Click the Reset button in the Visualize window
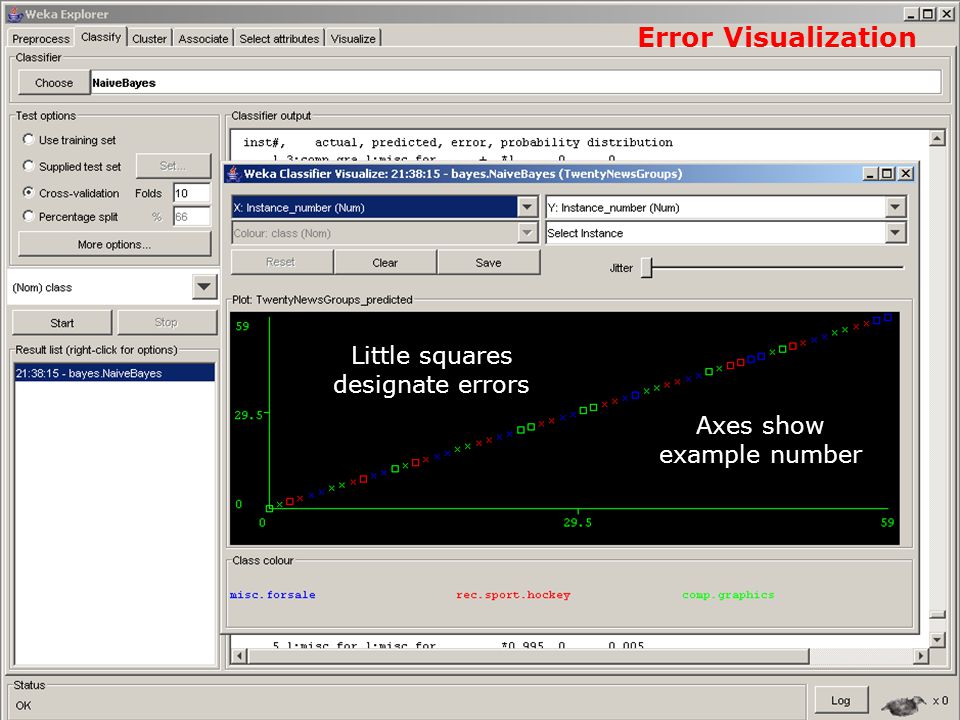 click(x=281, y=262)
